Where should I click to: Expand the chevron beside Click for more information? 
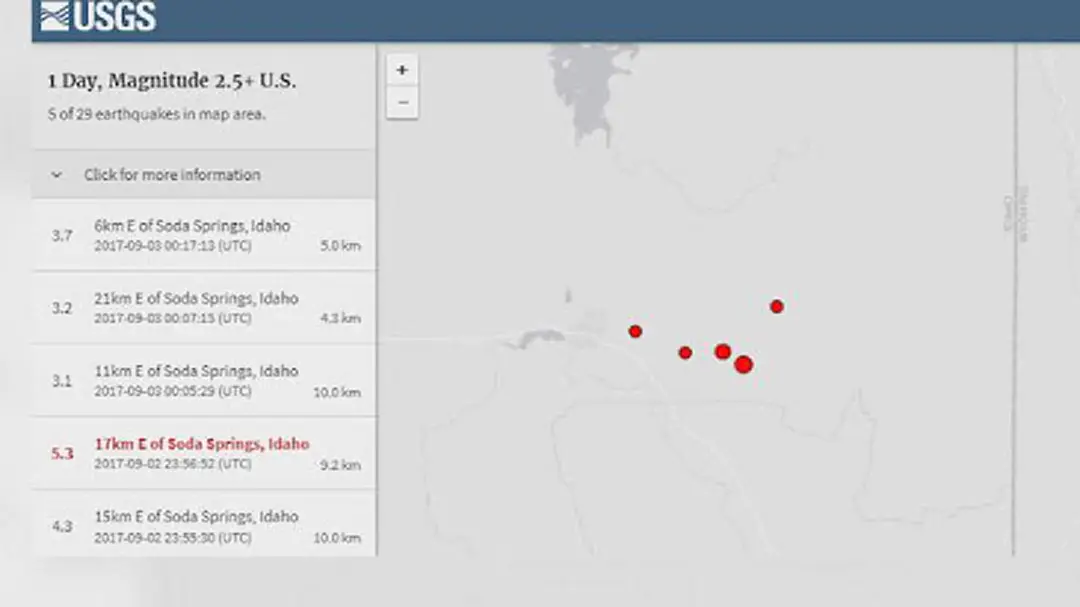click(56, 175)
